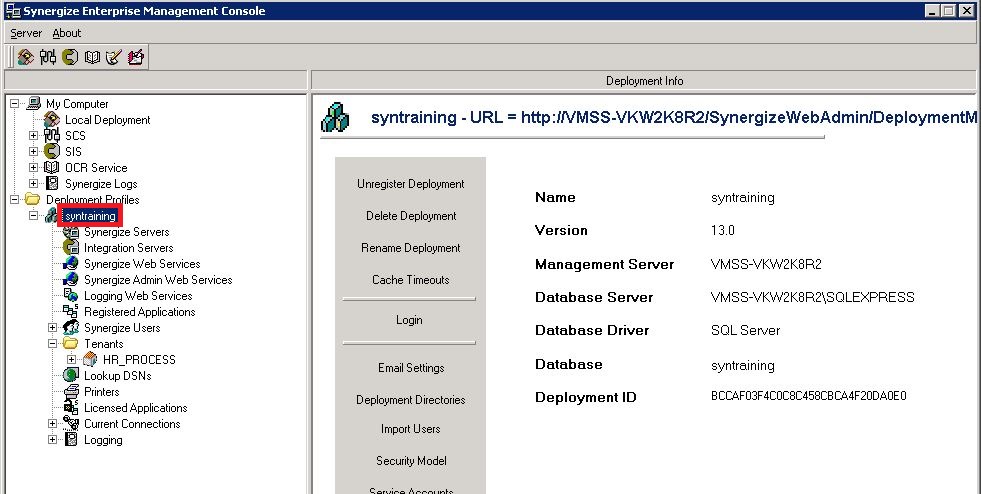The image size is (981, 494).
Task: Expand the SCS tree node
Action: click(33, 136)
